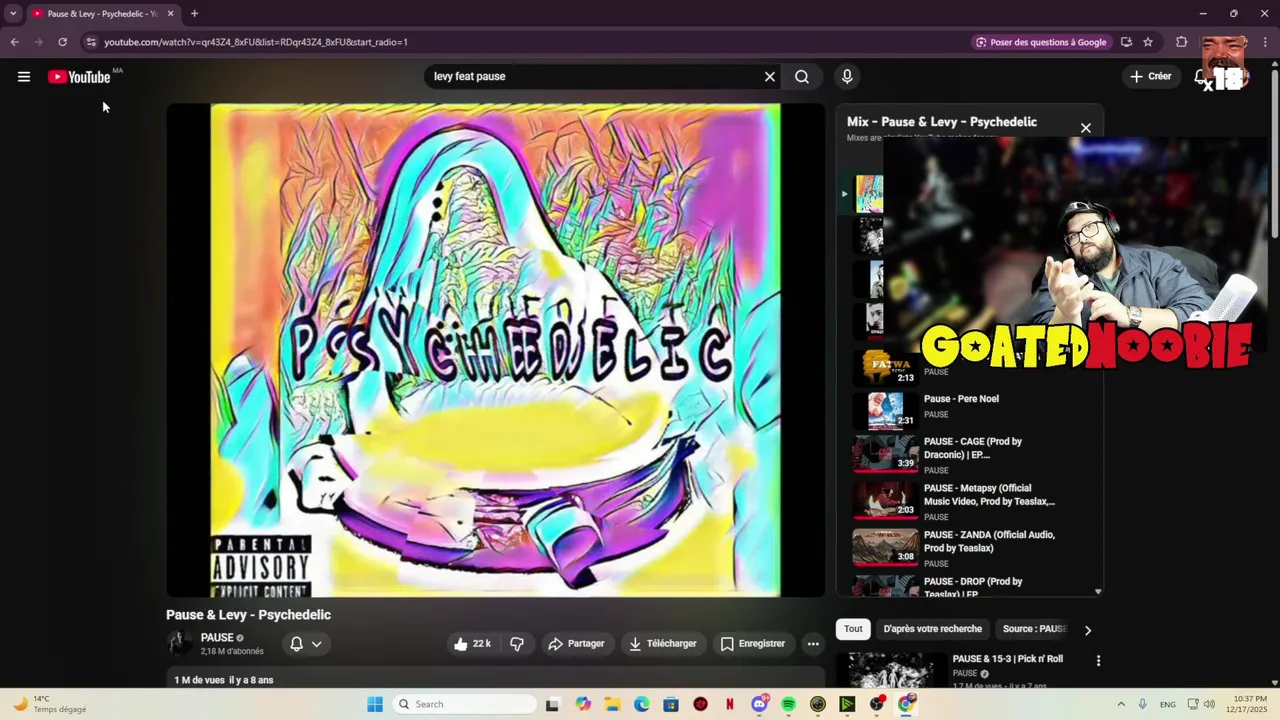Bookmark this page with the star
The image size is (1280, 720).
pos(1148,42)
